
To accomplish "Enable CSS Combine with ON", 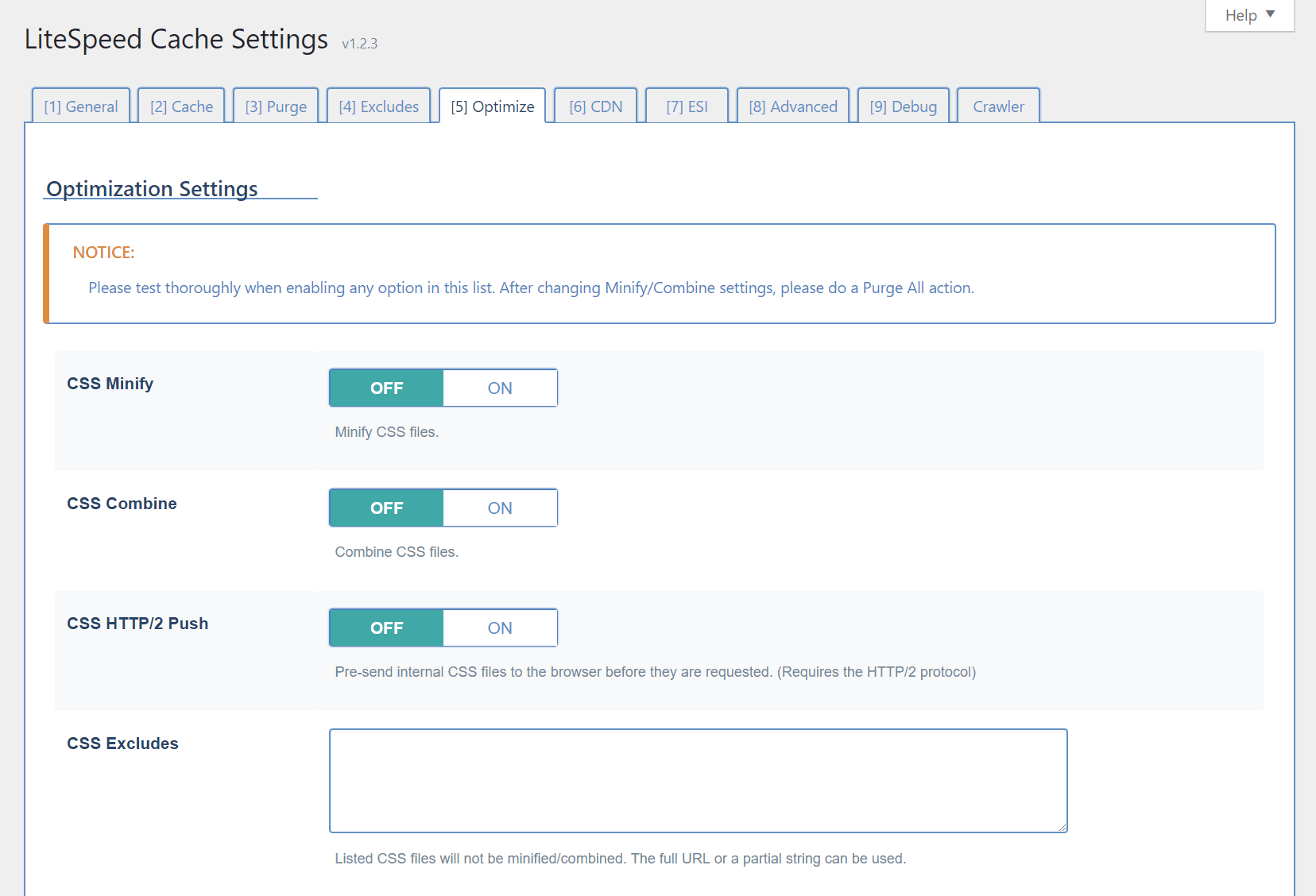I will [x=500, y=508].
